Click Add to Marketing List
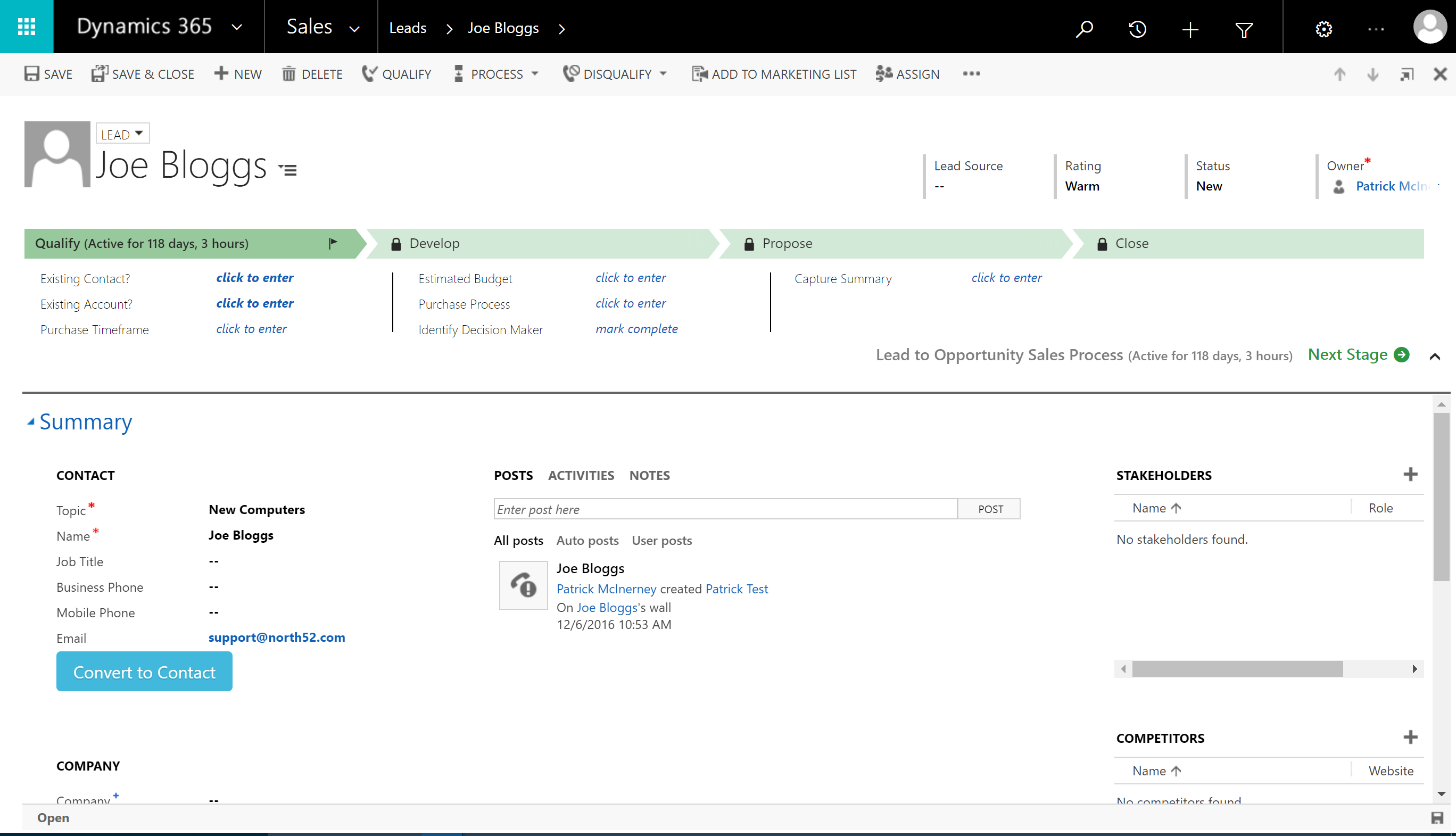Screen dimensions: 1456x836 click(x=774, y=74)
